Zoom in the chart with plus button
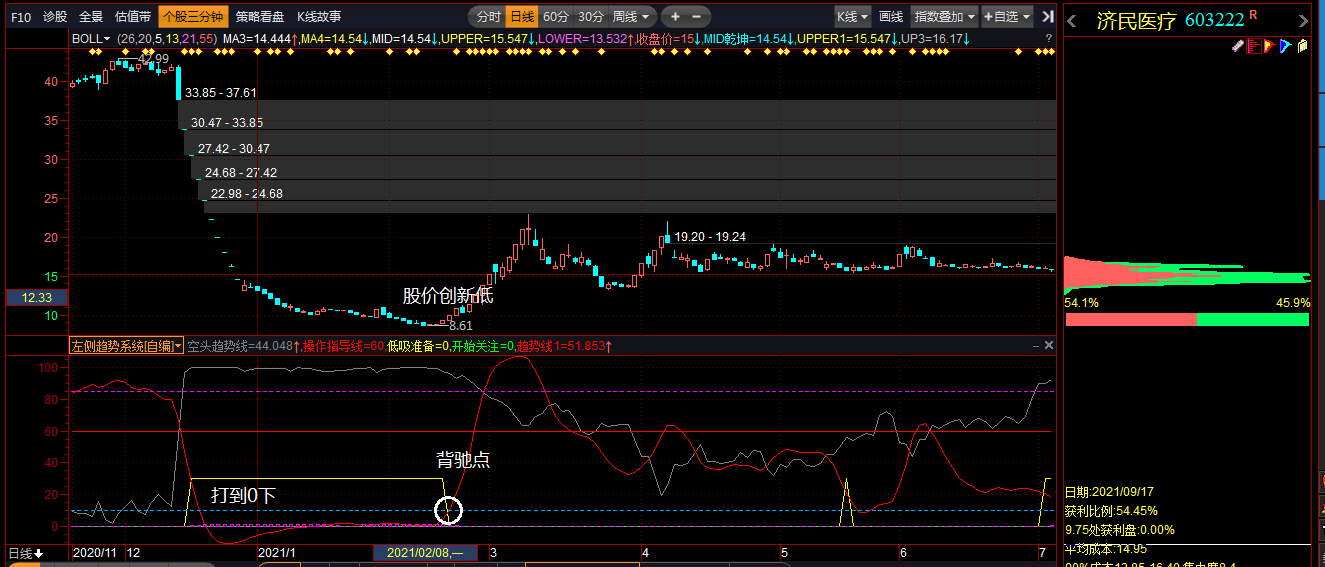The image size is (1325, 567). click(675, 17)
